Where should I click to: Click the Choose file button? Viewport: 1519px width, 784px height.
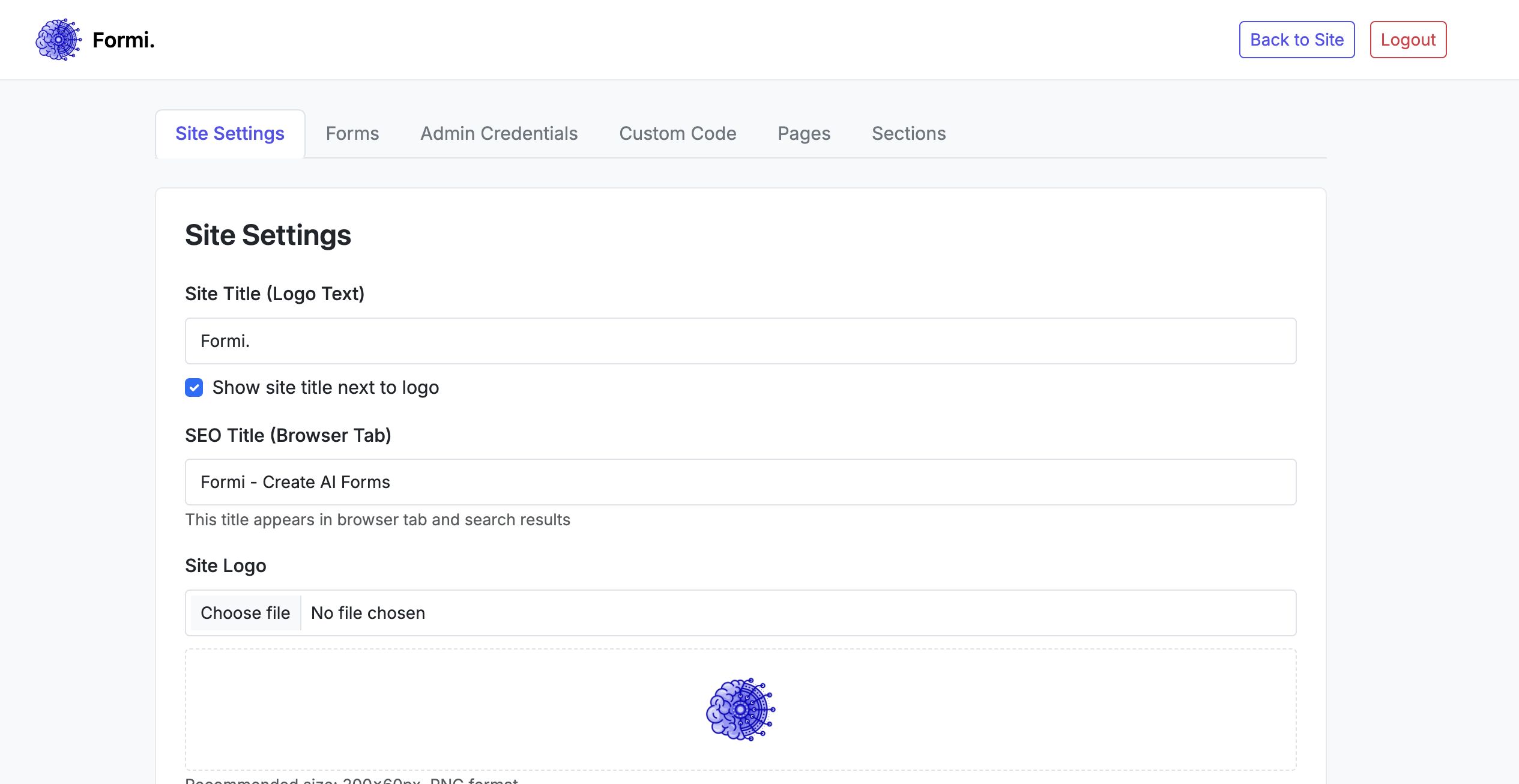(x=245, y=613)
